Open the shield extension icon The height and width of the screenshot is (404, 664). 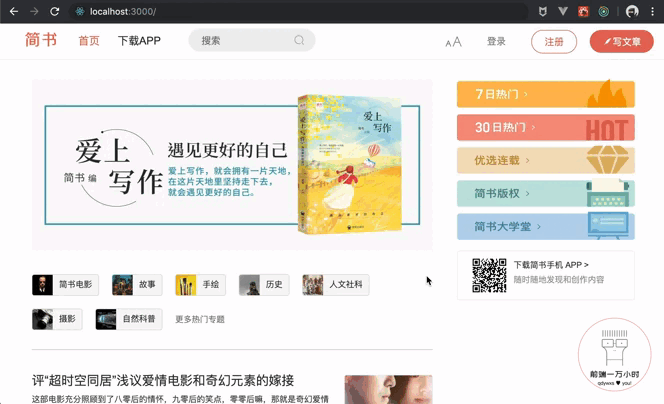click(x=542, y=11)
